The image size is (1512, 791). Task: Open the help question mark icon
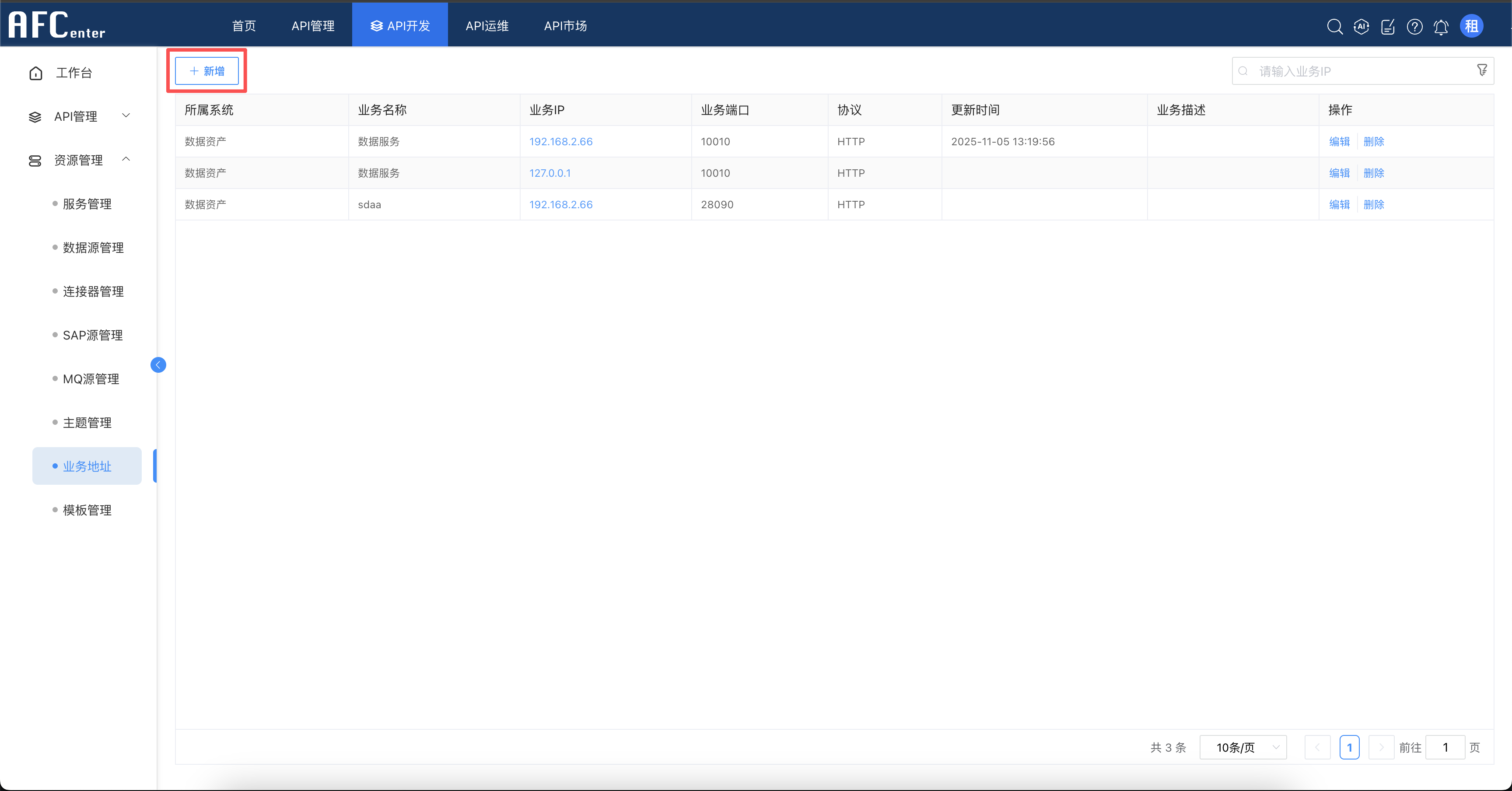(x=1414, y=26)
